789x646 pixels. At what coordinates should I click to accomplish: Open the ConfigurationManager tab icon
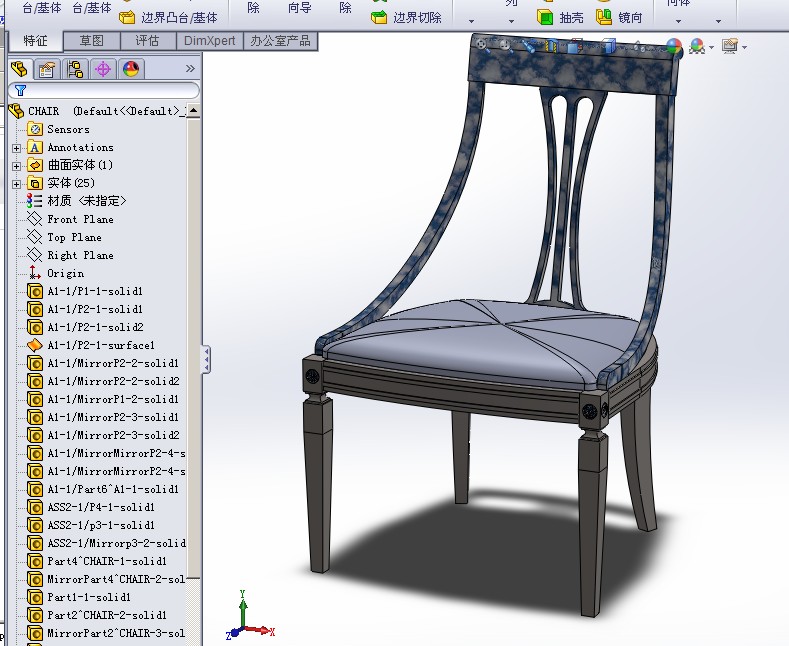click(75, 69)
